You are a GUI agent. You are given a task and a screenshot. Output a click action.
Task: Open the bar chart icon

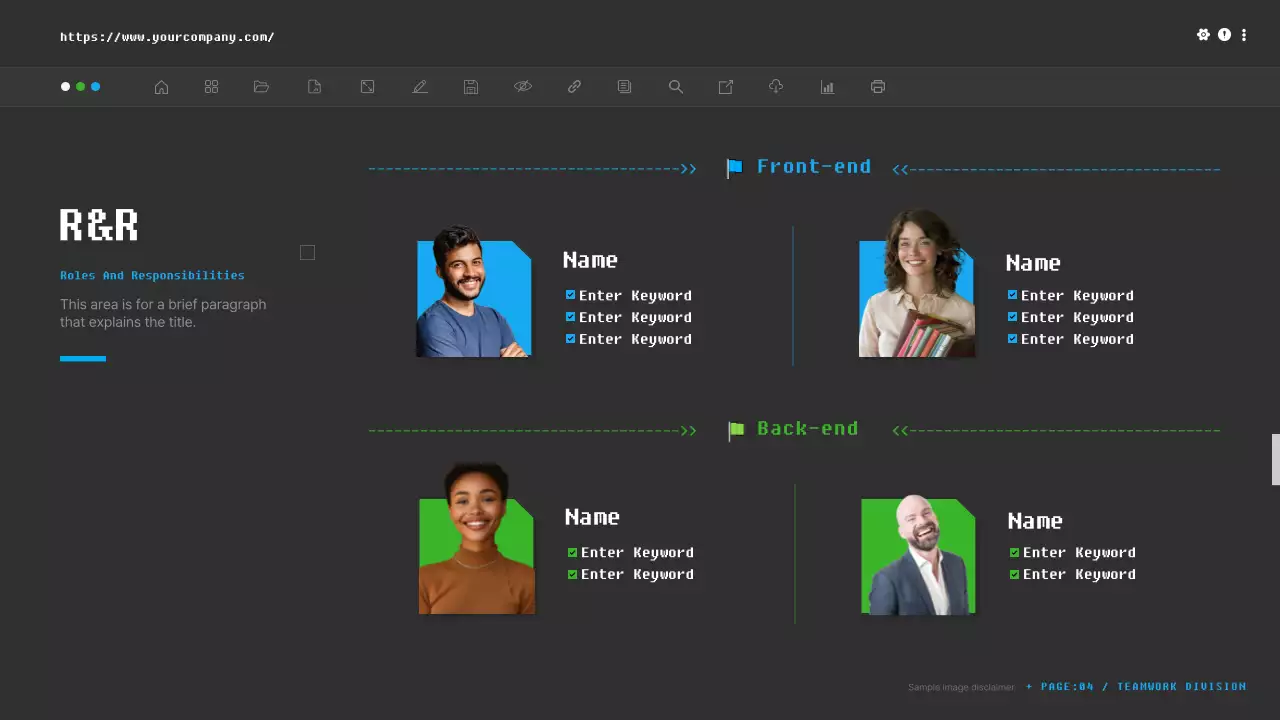coord(827,87)
